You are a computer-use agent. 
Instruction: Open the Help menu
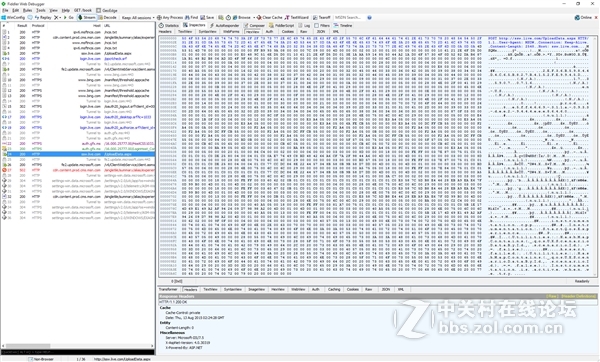click(66, 10)
